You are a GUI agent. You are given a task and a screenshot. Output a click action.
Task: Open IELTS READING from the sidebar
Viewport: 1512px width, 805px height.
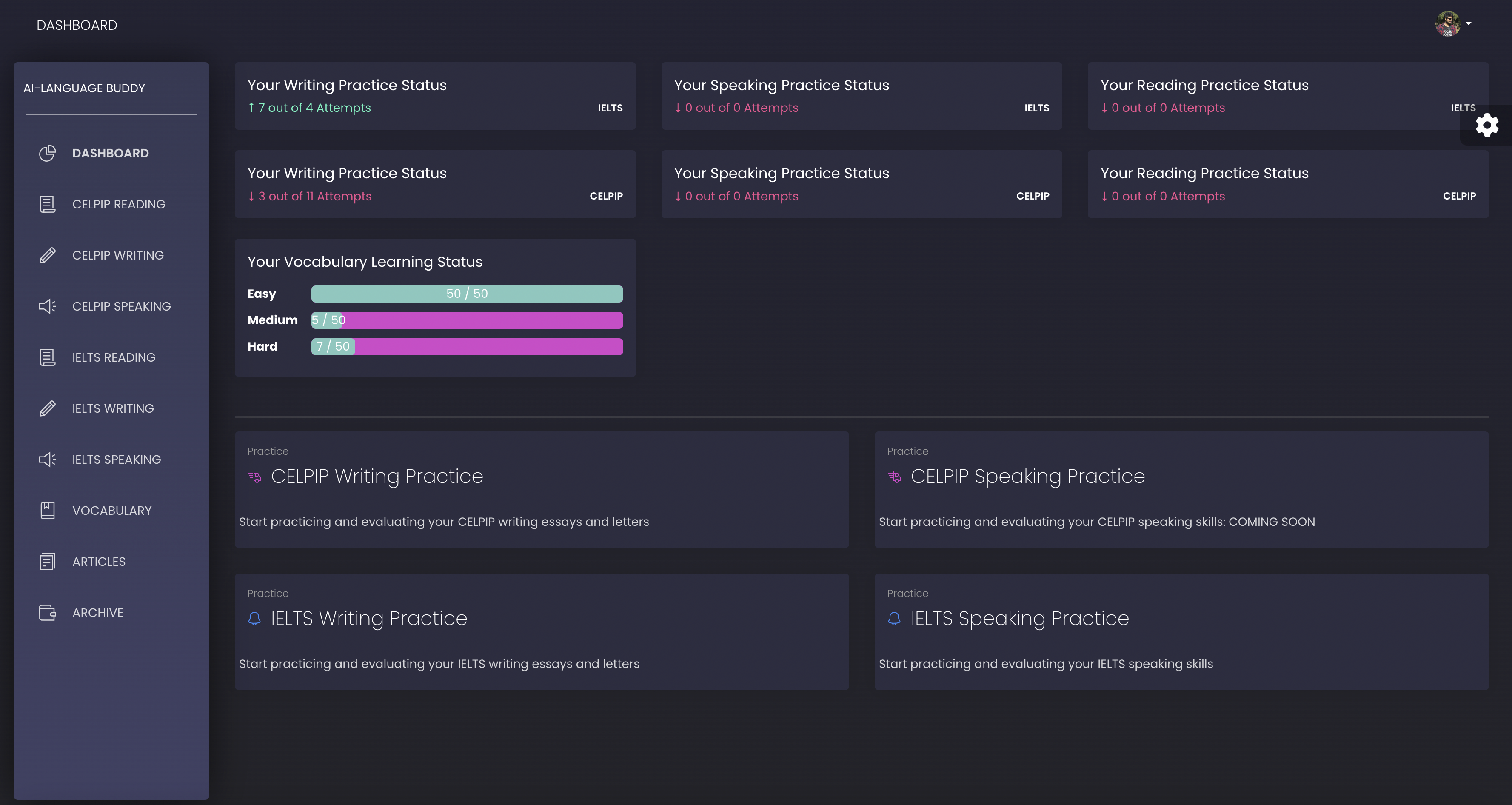click(114, 357)
